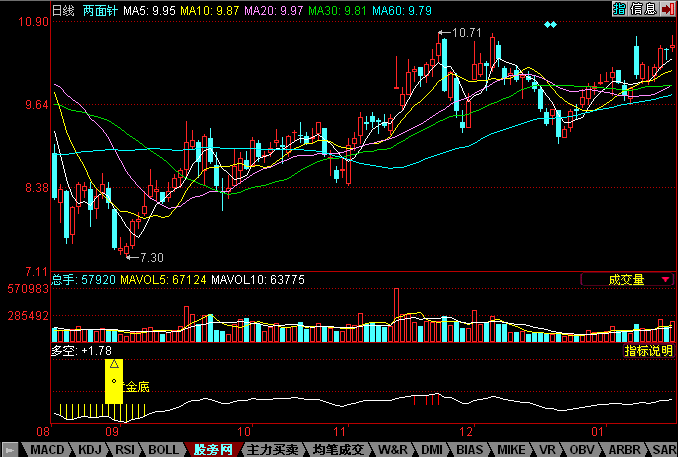Viewport: 678px width, 457px height.
Task: Select the 股务网 tab
Action: click(x=213, y=450)
